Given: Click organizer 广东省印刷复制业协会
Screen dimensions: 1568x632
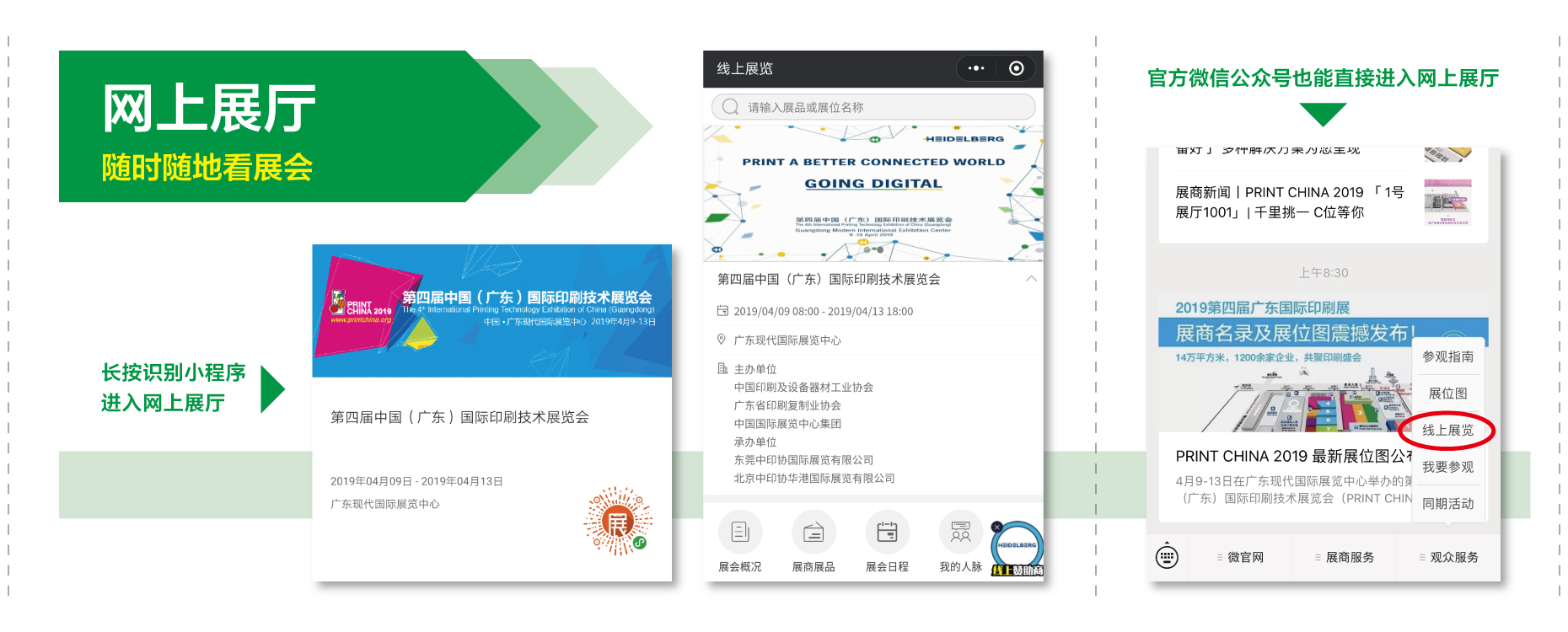Looking at the screenshot, I should 787,405.
